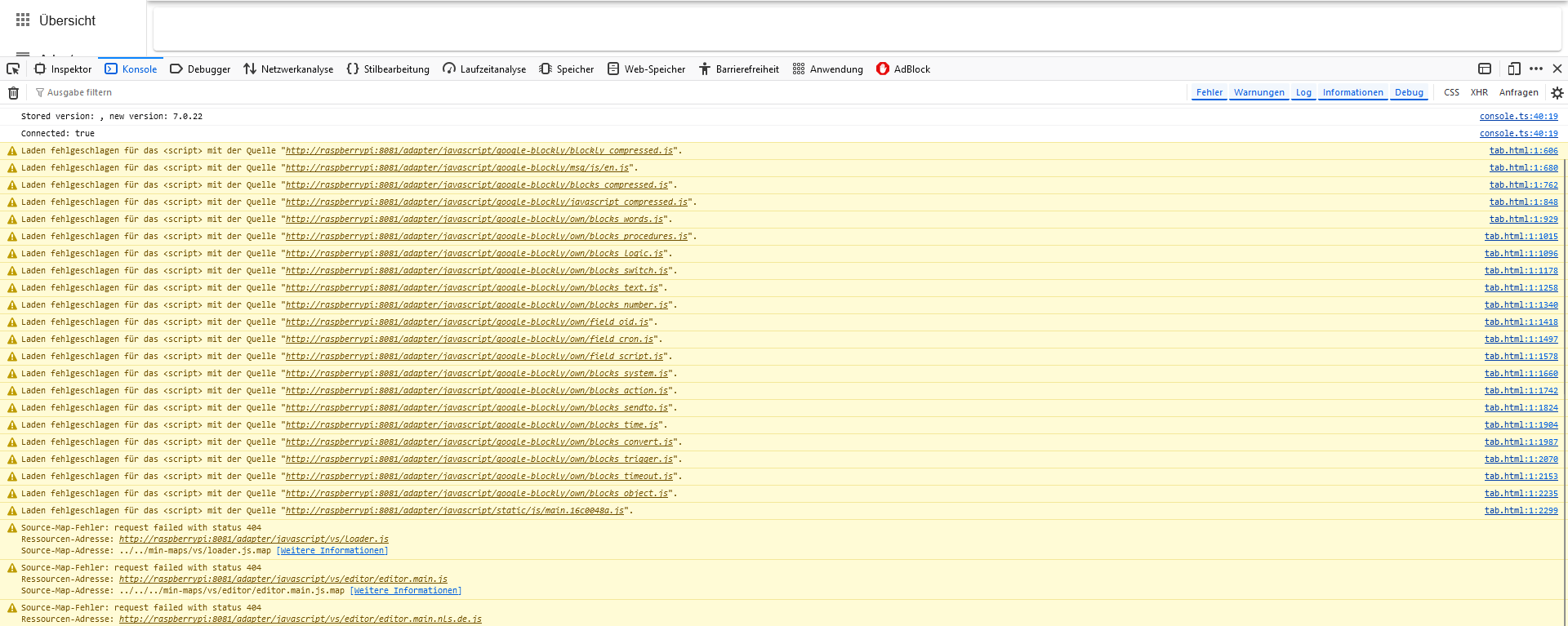Screen dimensions: 1568x626
Task: Toggle the Debug filter
Action: click(1409, 93)
